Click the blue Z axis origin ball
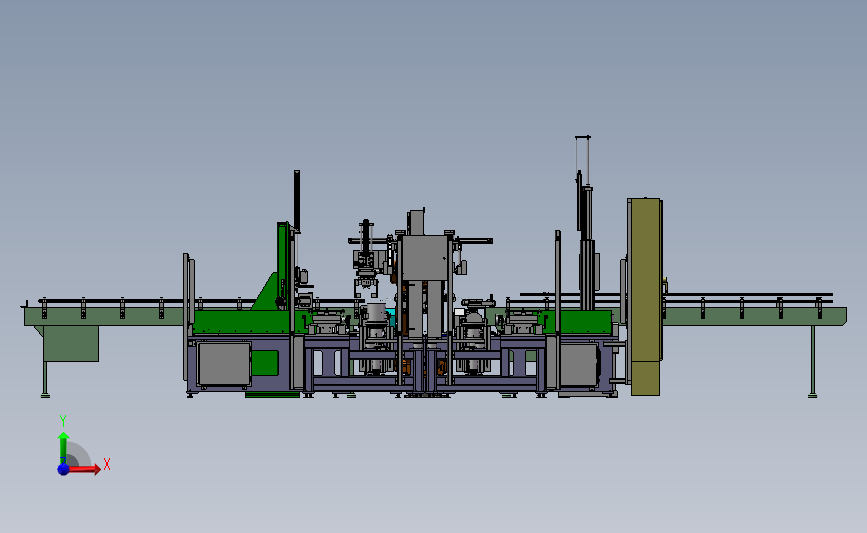Screen dimensions: 867x533 pos(63,469)
